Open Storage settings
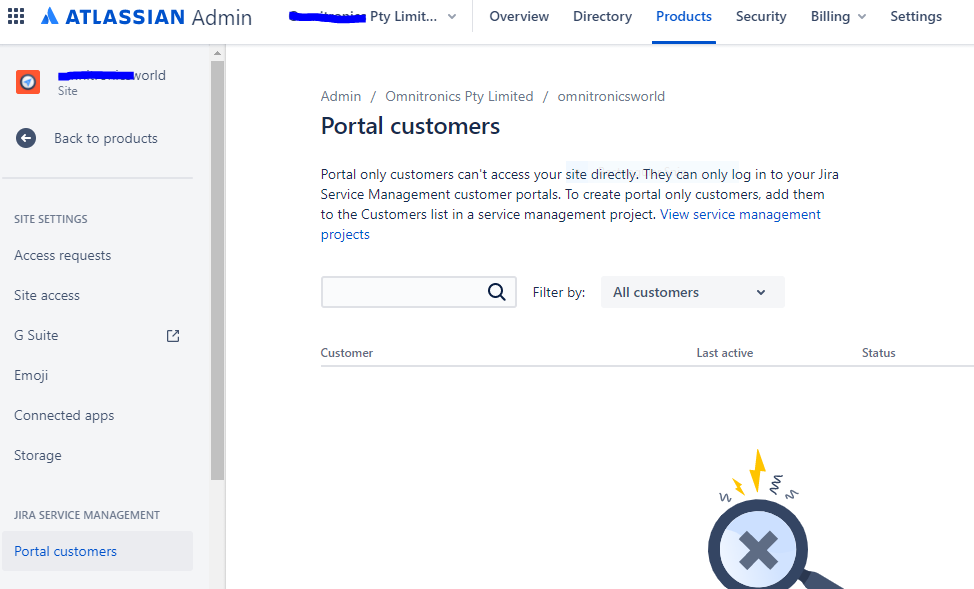This screenshot has width=974, height=589. click(x=38, y=455)
